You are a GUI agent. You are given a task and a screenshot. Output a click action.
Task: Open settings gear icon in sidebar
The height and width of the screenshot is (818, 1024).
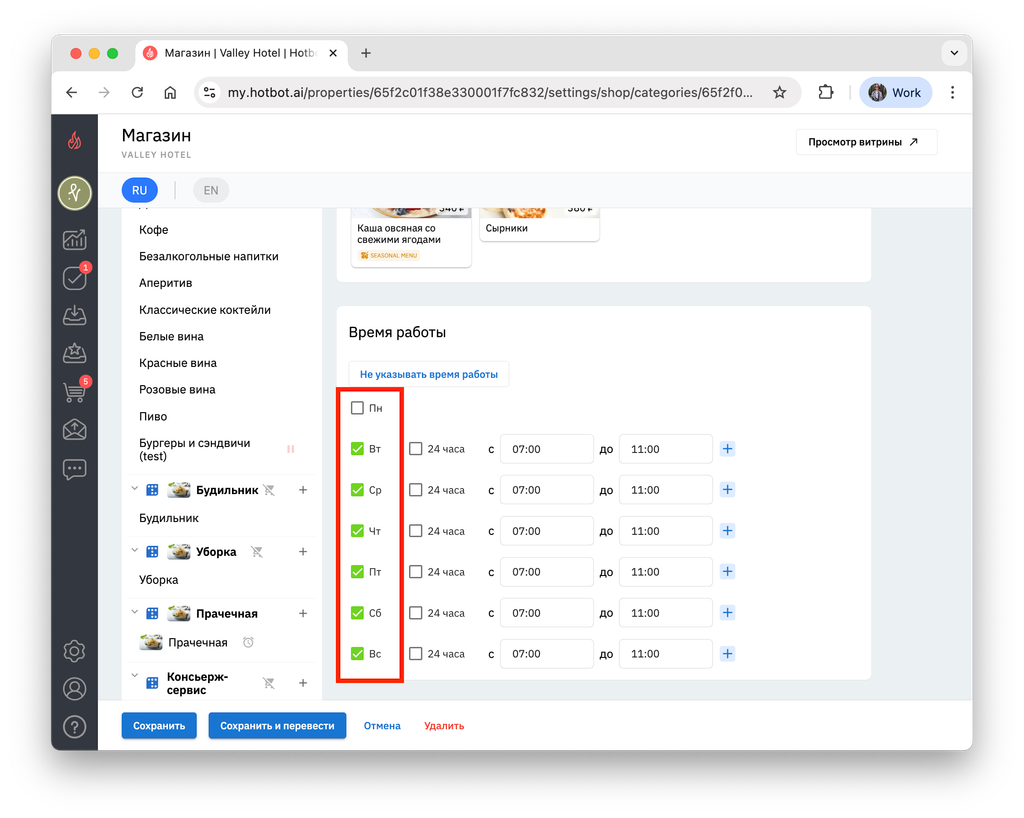click(74, 651)
